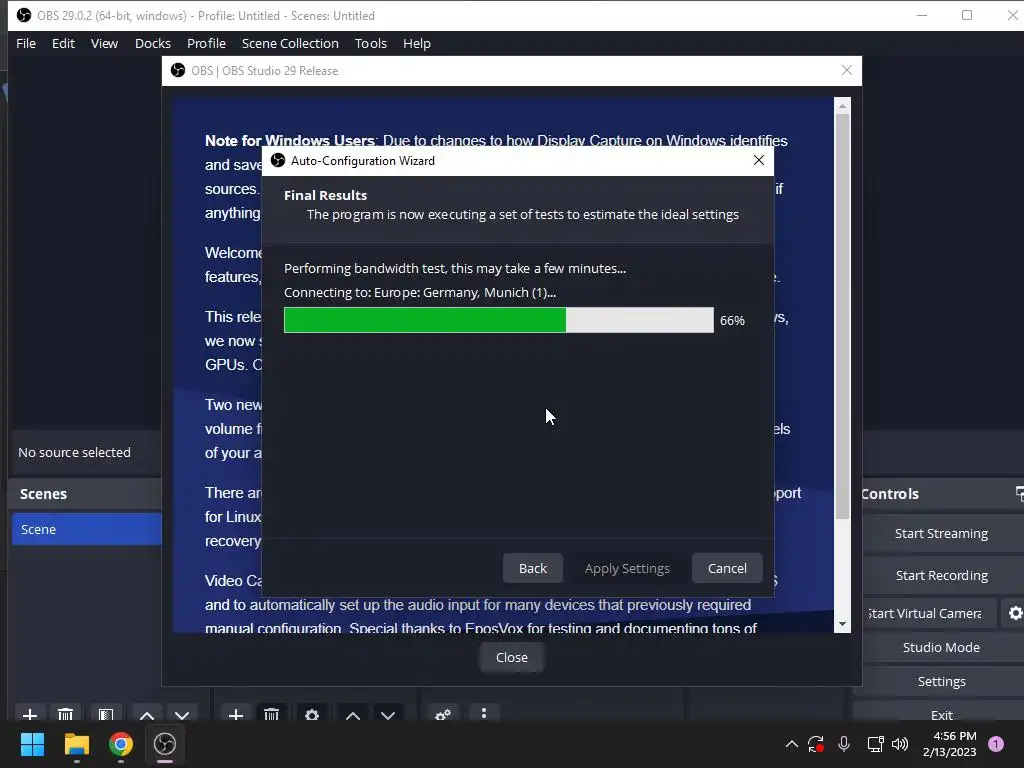Add a new source with plus icon
This screenshot has height=768, width=1024.
pos(236,714)
